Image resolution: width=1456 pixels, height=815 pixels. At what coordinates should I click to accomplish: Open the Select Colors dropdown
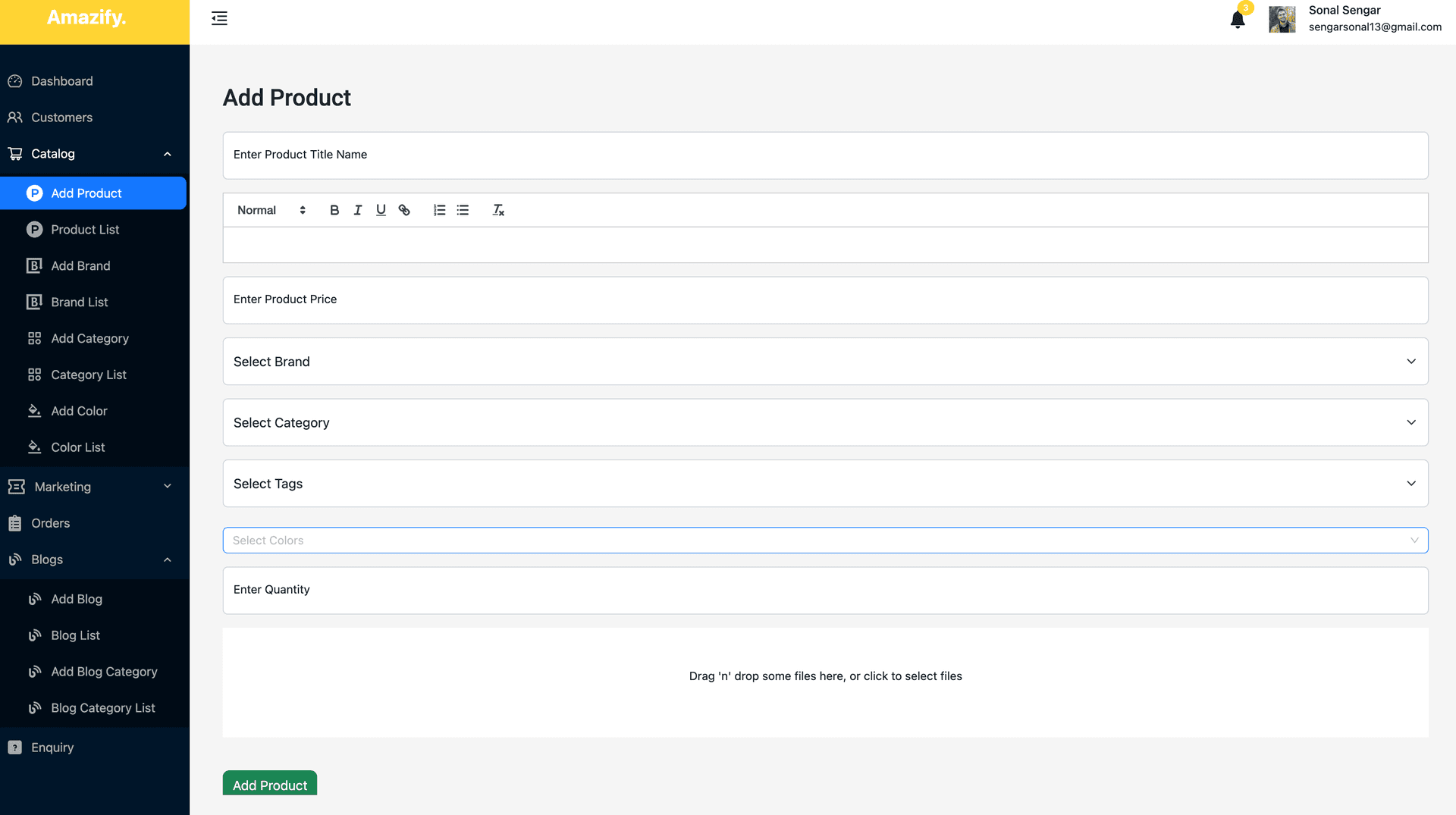pyautogui.click(x=825, y=541)
